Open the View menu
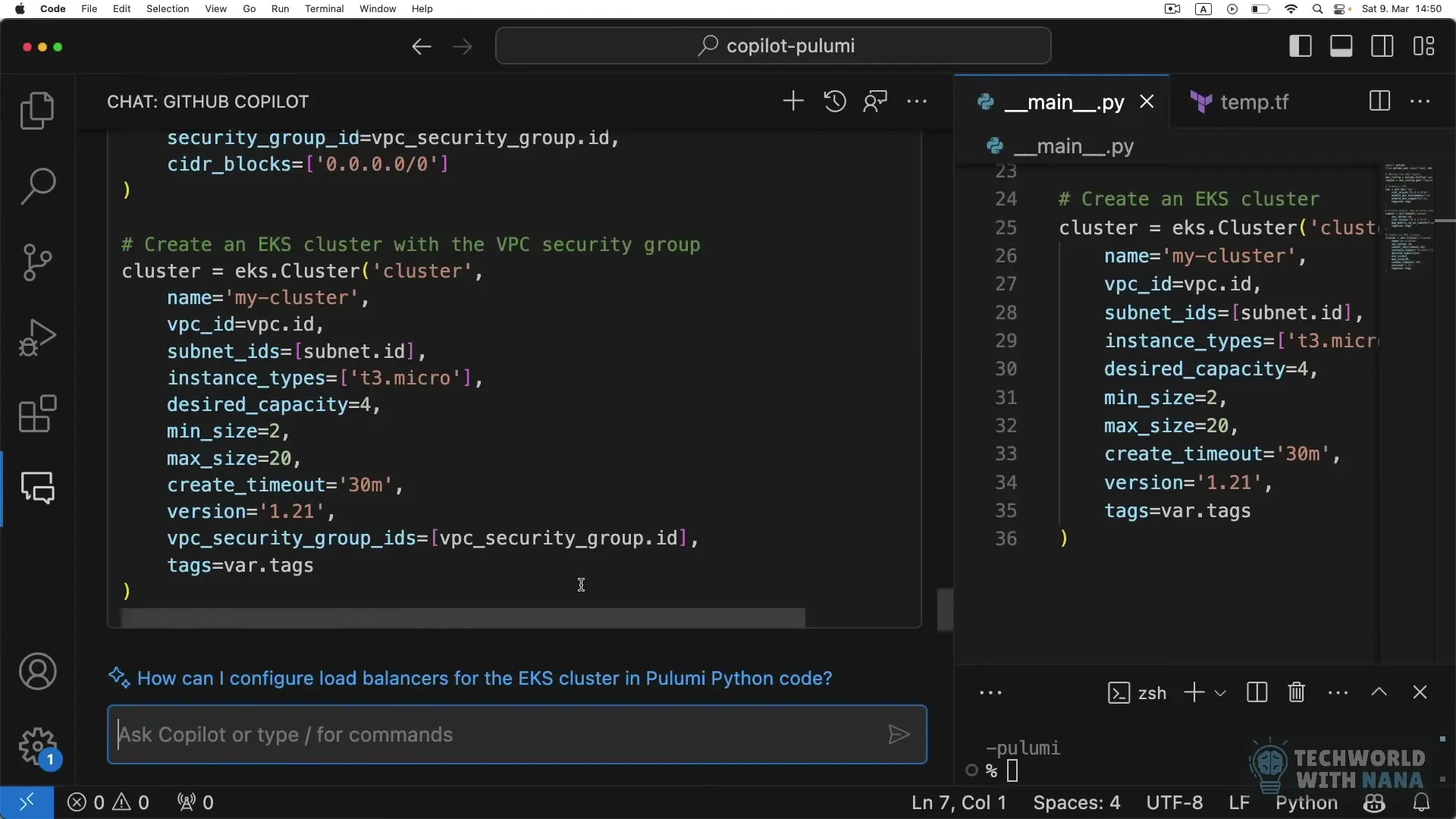The image size is (1456, 819). point(216,9)
